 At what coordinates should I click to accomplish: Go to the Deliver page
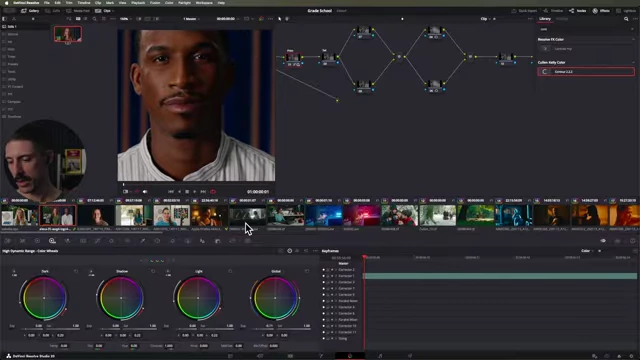410,356
